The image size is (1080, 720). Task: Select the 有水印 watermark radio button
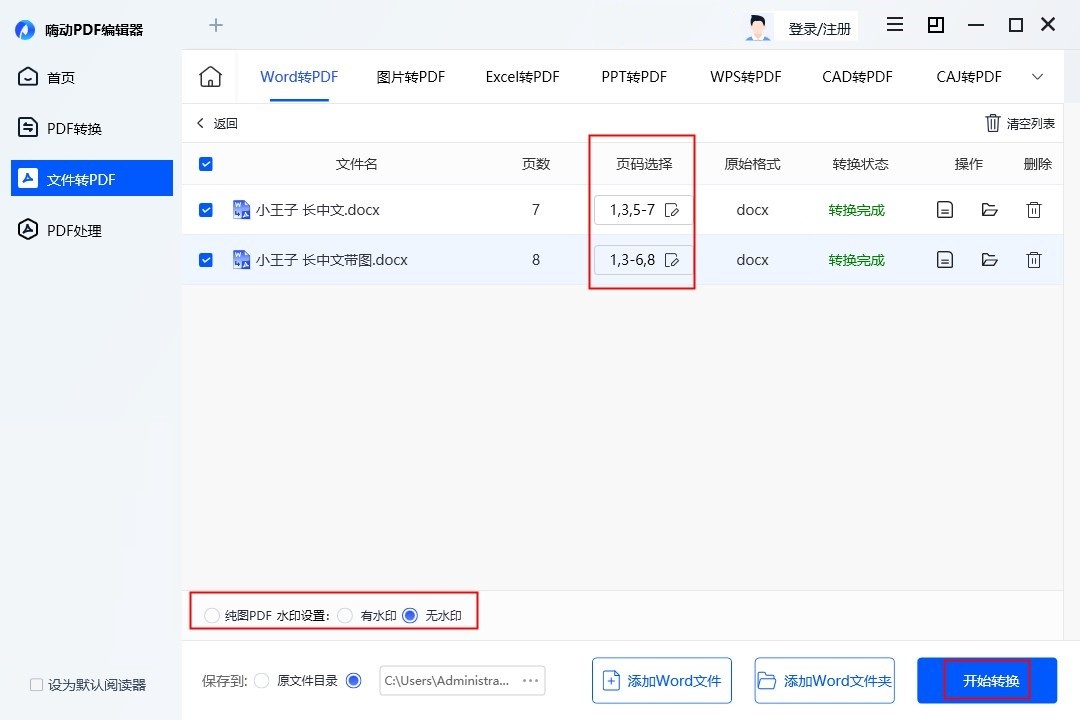coord(345,615)
